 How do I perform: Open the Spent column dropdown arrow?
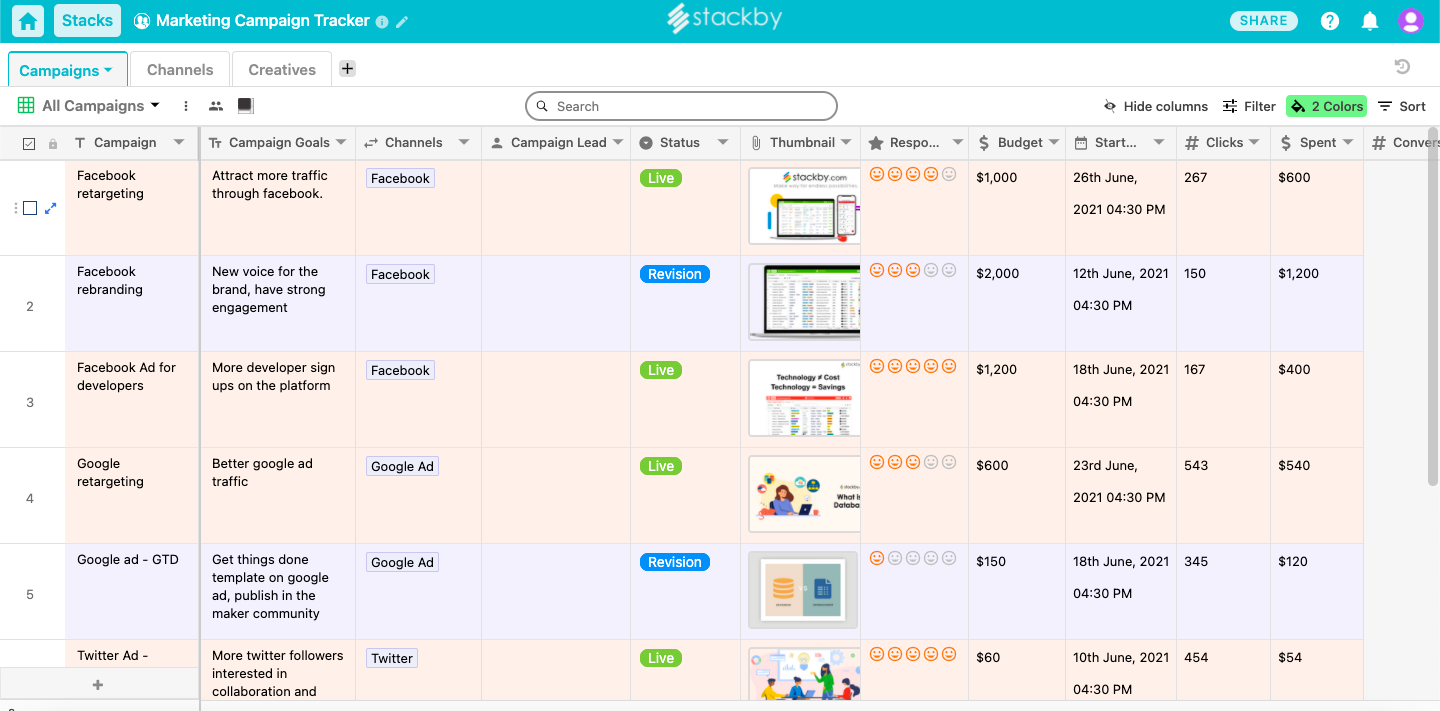click(x=1348, y=142)
